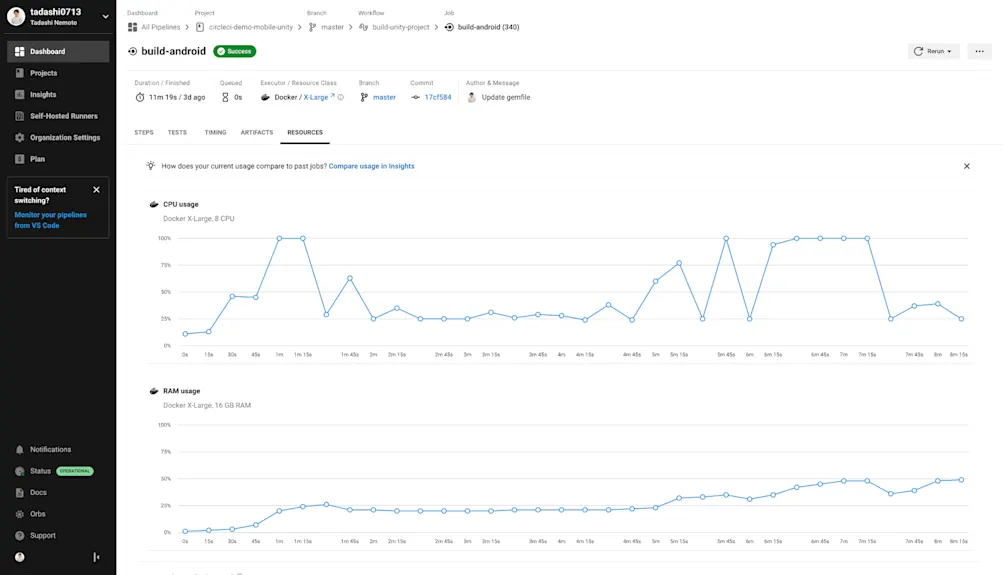This screenshot has width=1003, height=575.
Task: Click the lightbulb tip icon
Action: [x=150, y=166]
